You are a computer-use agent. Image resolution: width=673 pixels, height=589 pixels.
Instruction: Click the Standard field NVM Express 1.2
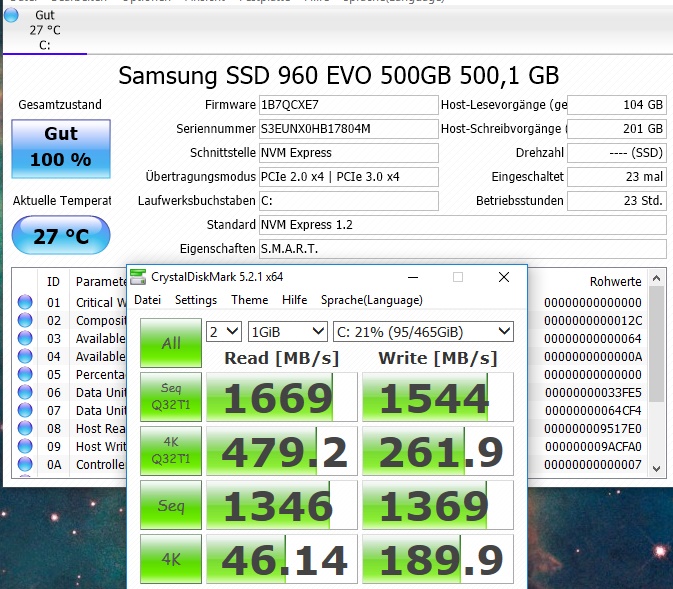tap(463, 225)
